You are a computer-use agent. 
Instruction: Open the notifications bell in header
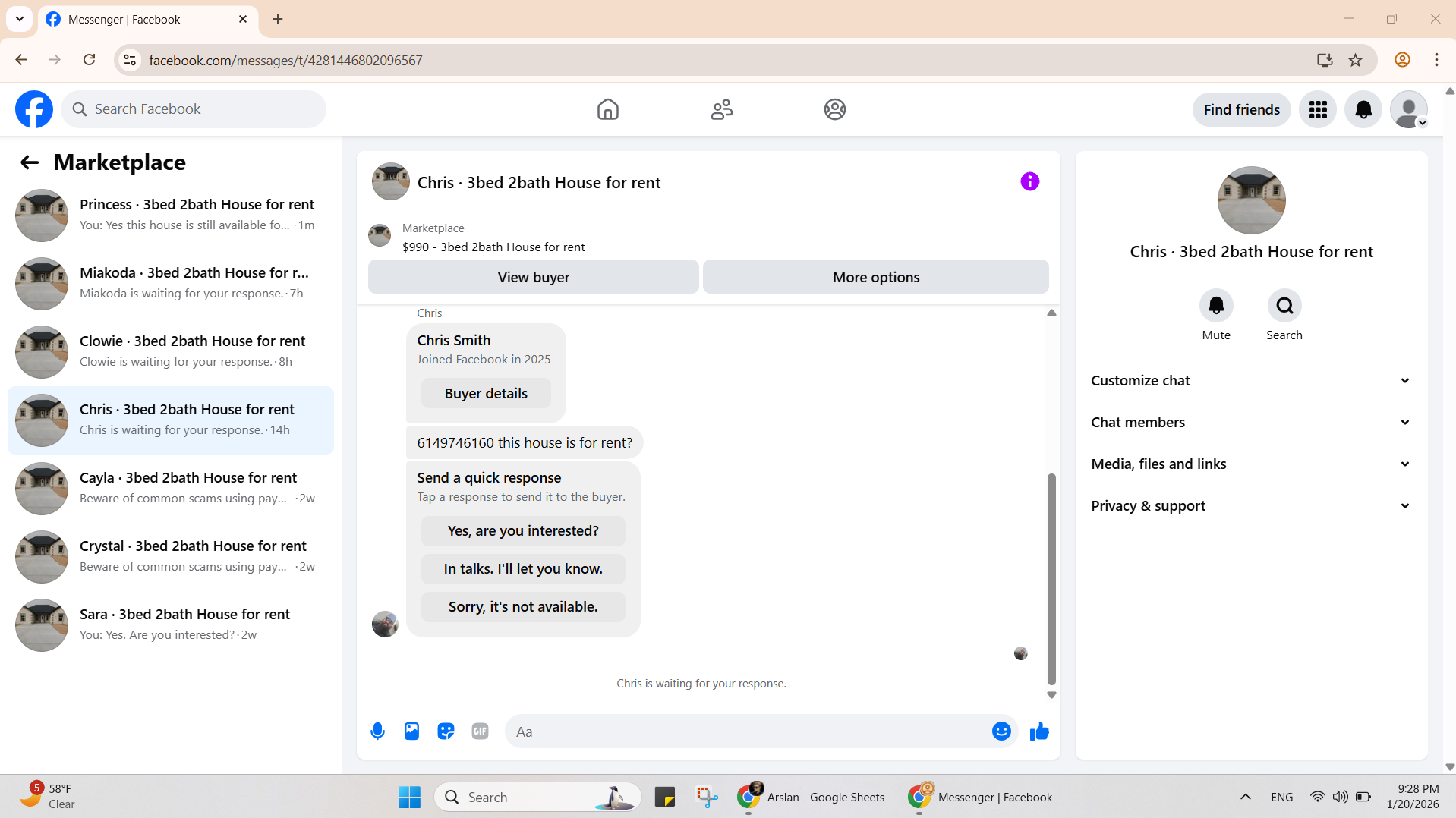(1363, 109)
